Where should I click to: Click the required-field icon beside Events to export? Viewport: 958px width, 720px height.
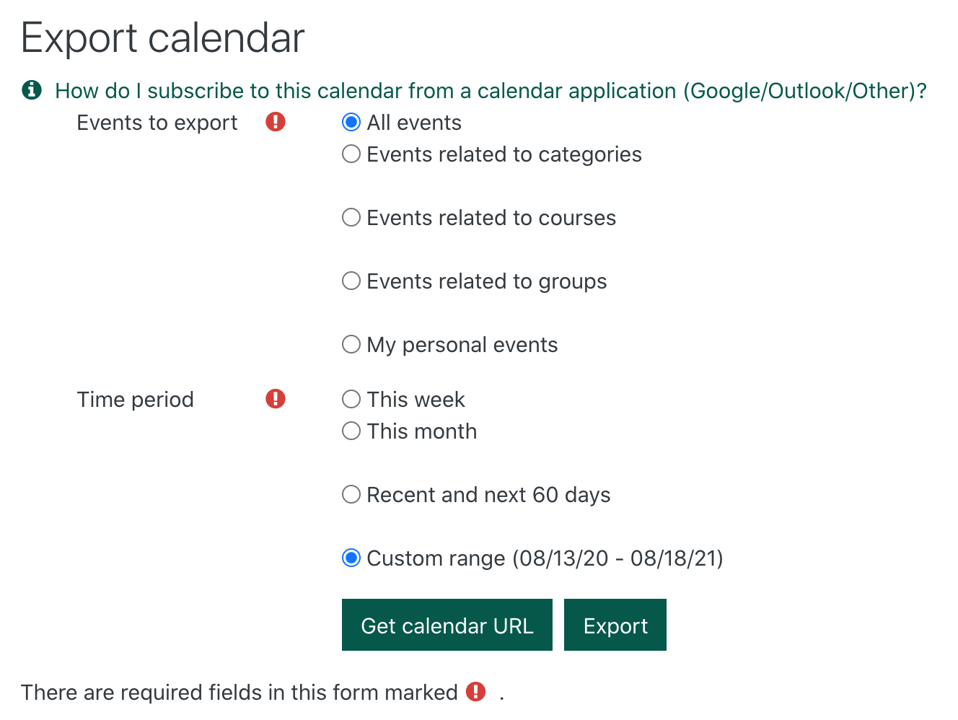pyautogui.click(x=275, y=122)
